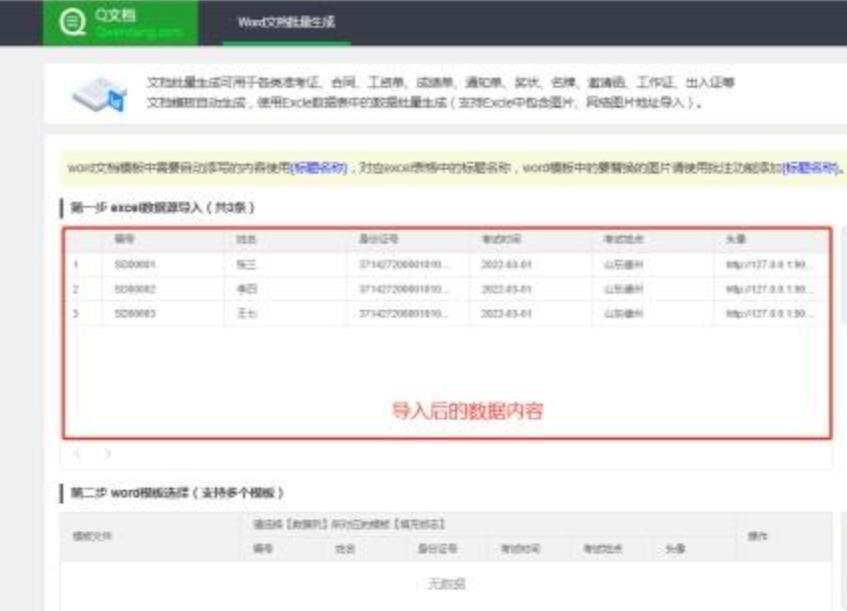Viewport: 847px width, 611px height.
Task: Click 姓名 sub-header in the template table
Action: 345,549
